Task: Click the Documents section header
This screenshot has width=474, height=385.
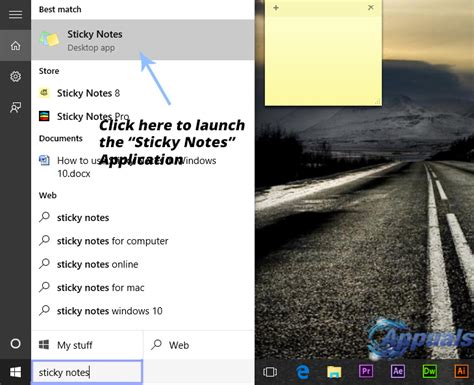Action: pos(61,138)
